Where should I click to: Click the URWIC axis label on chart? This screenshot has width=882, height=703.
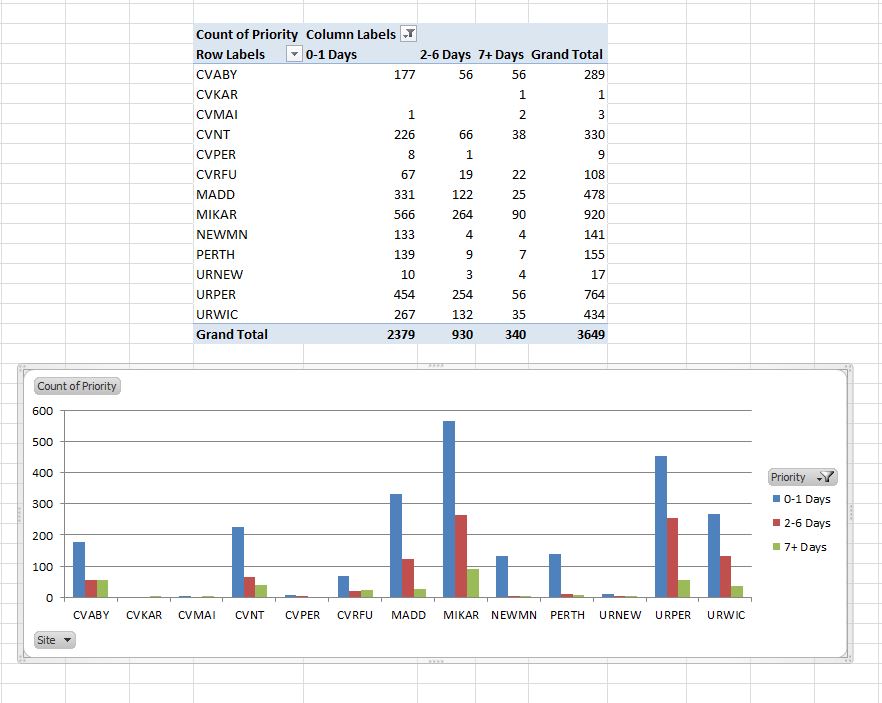click(x=726, y=615)
